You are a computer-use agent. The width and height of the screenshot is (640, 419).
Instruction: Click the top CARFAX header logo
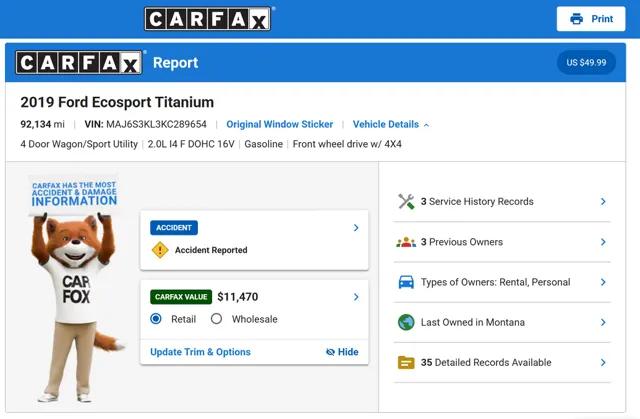(x=208, y=19)
